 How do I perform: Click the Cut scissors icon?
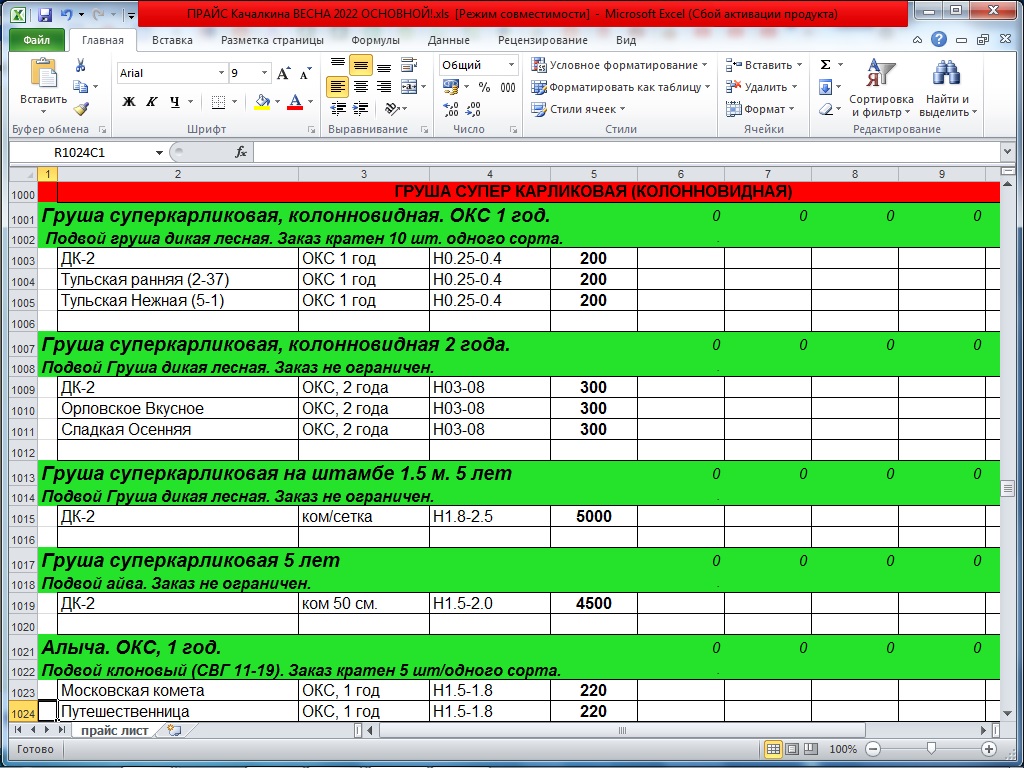coord(81,66)
